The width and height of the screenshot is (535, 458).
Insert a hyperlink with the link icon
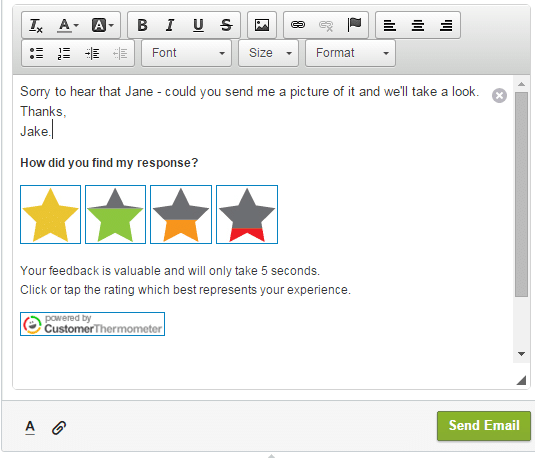pyautogui.click(x=298, y=25)
